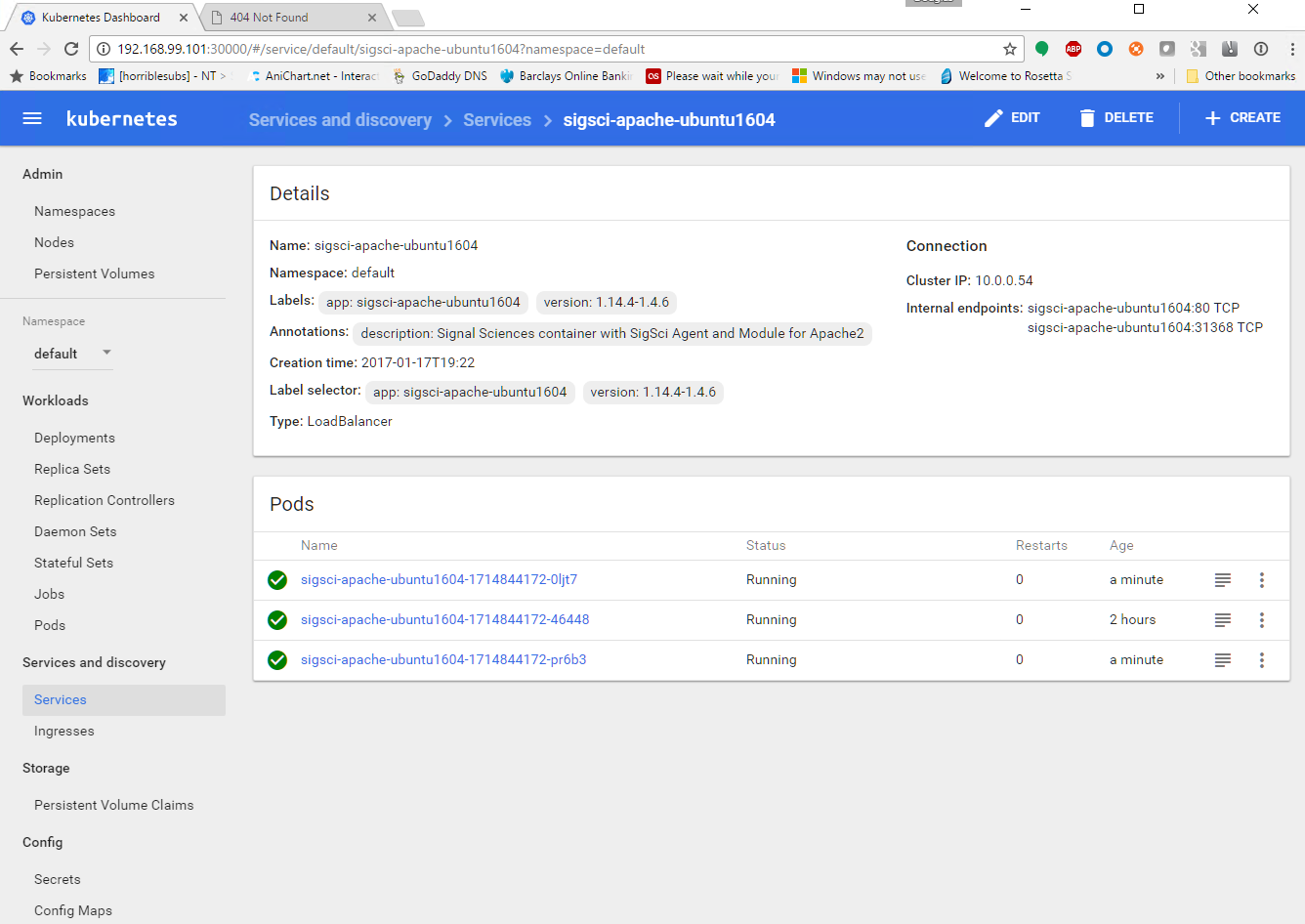Viewport: 1305px width, 924px height.
Task: Click Cluster IP value 10.0.0.54
Action: [x=1004, y=280]
